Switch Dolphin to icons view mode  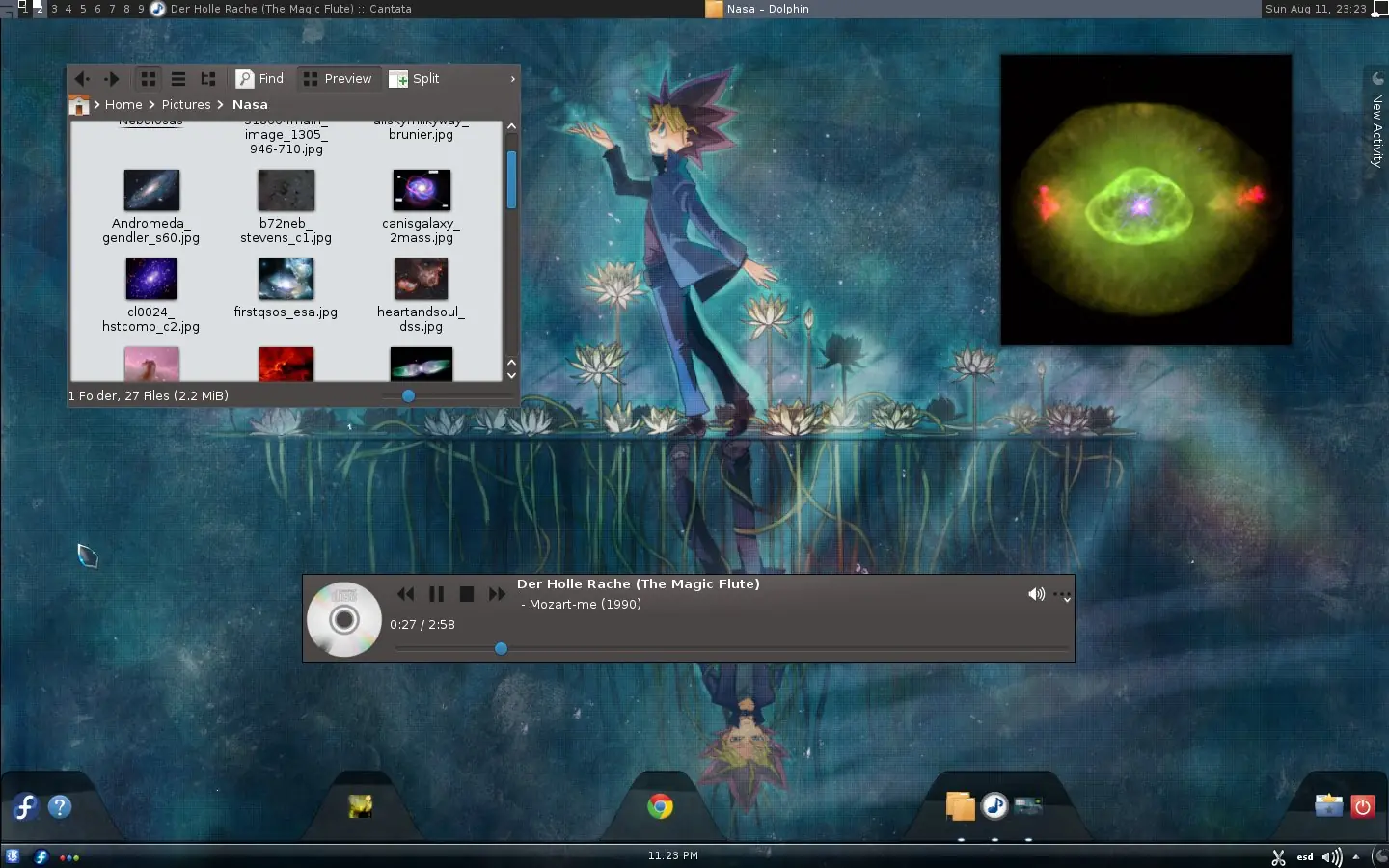(x=147, y=78)
